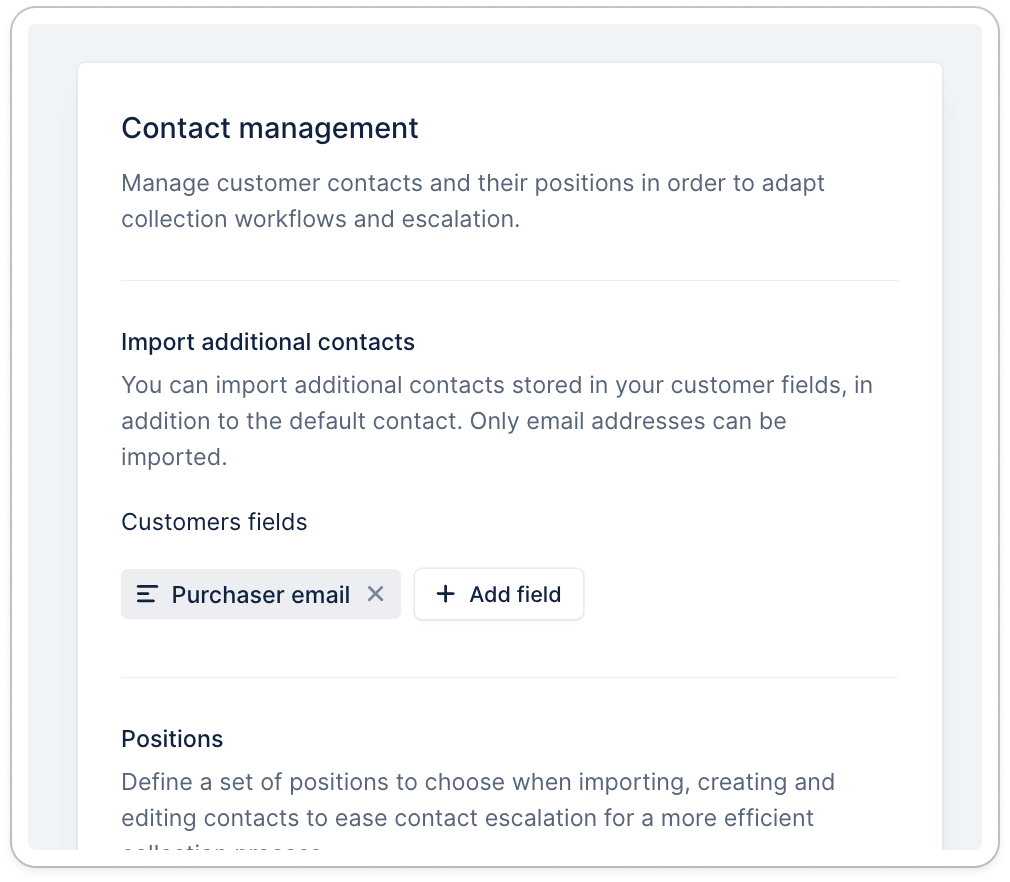Screen dimensions: 1010x882
Task: Click the 'You can import additional contacts' line
Action: [497, 385]
